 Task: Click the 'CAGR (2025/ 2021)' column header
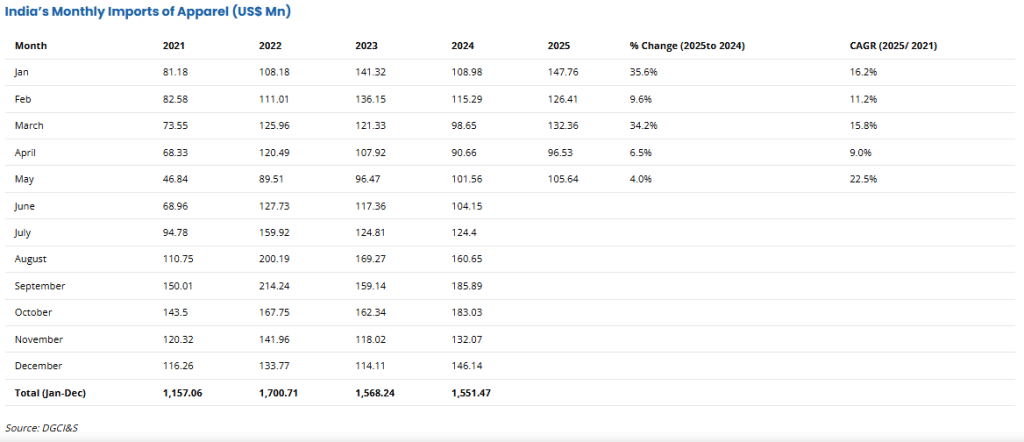tap(892, 46)
